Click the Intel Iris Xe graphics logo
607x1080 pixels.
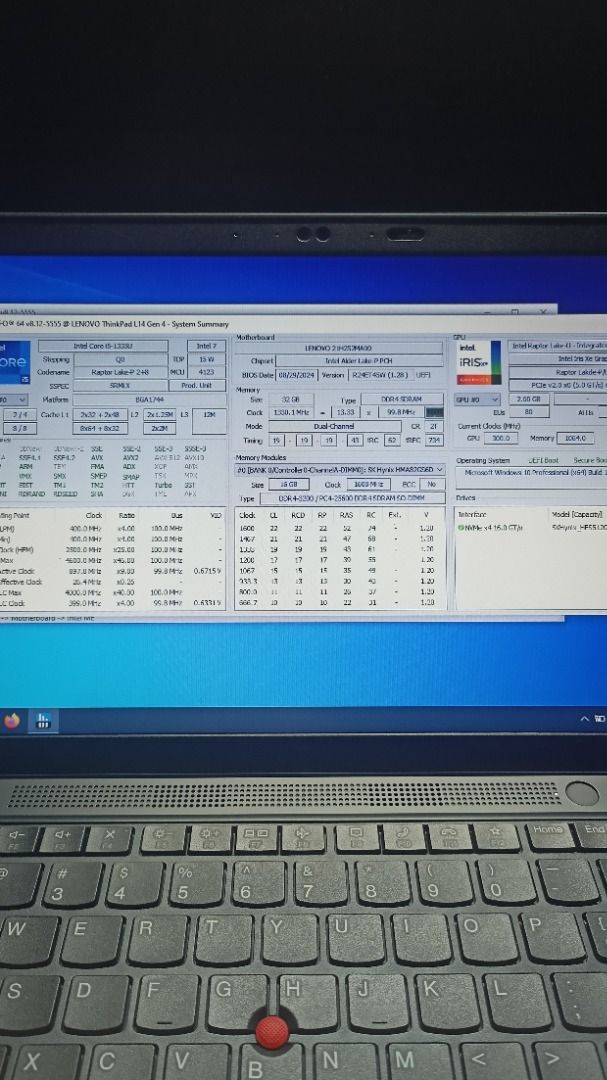click(x=479, y=362)
